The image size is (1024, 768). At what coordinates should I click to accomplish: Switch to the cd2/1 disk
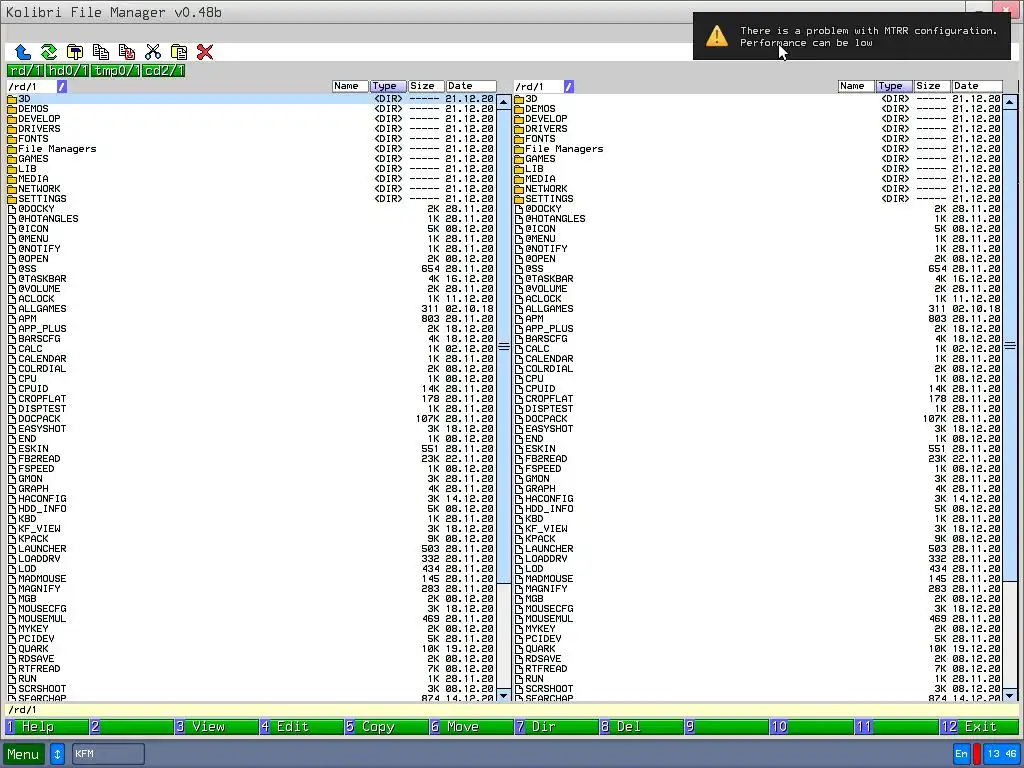coord(163,70)
